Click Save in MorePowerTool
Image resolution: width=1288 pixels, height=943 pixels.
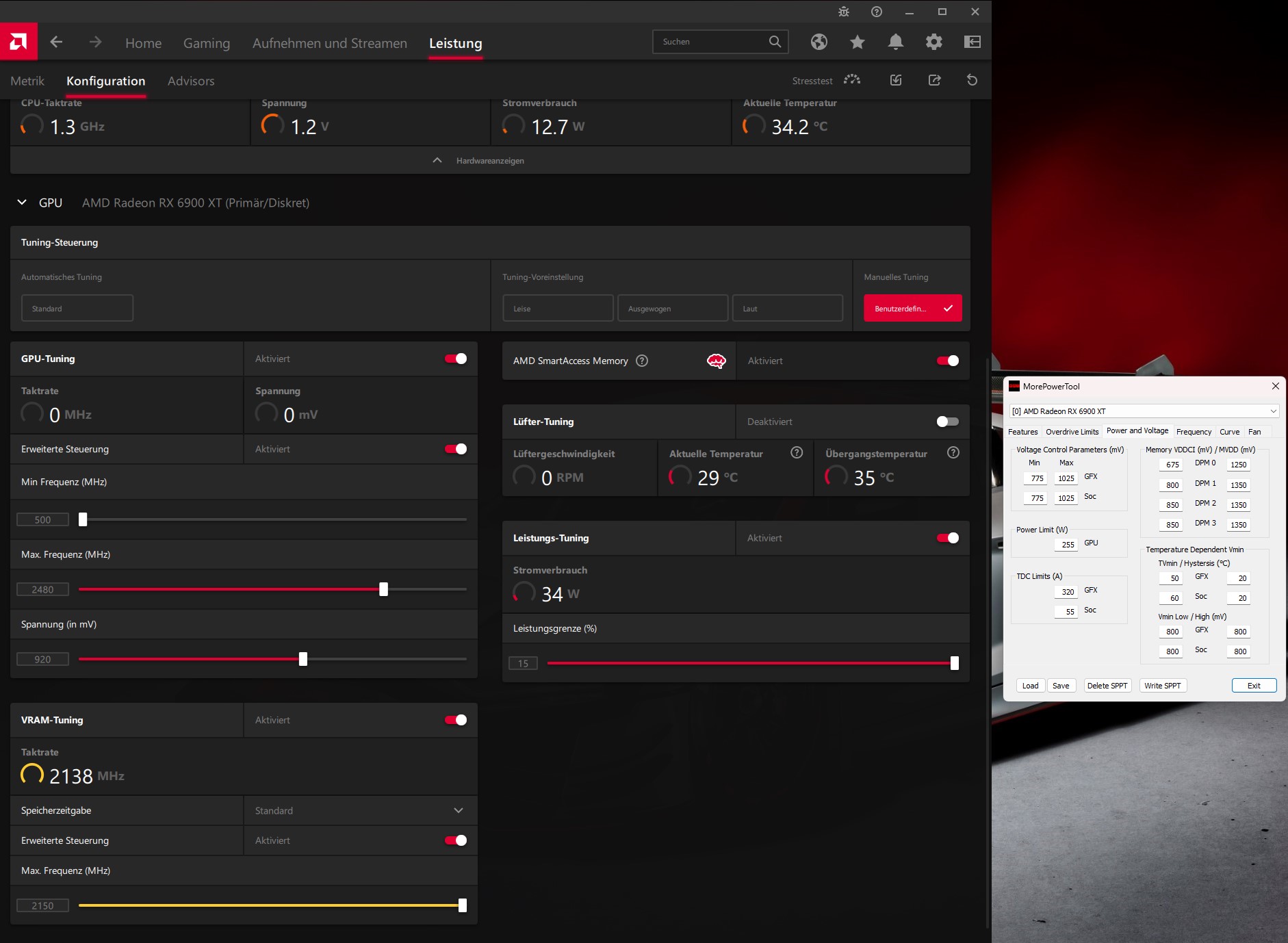pos(1061,686)
